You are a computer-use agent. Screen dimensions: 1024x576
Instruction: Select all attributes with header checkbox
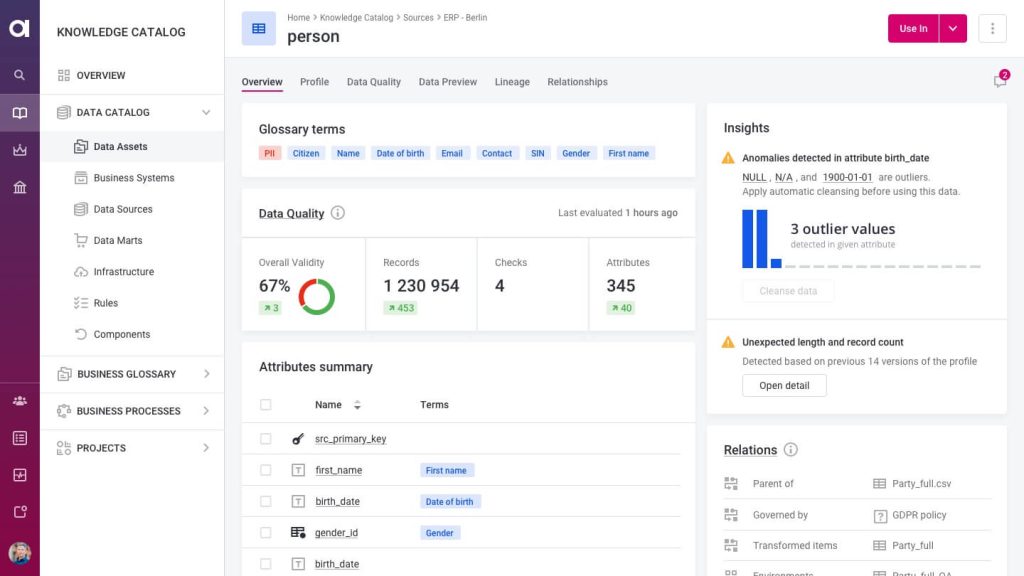coord(265,405)
